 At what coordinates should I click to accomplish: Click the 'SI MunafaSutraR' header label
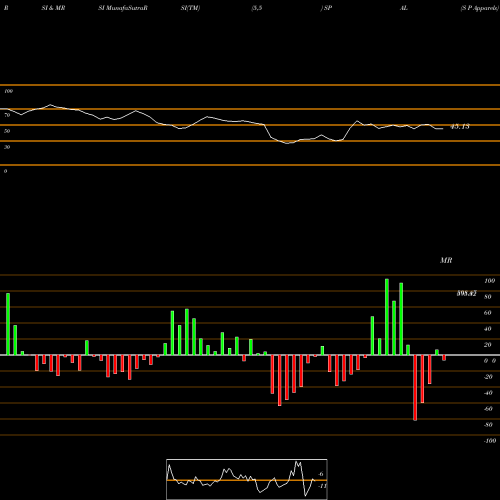[123, 8]
